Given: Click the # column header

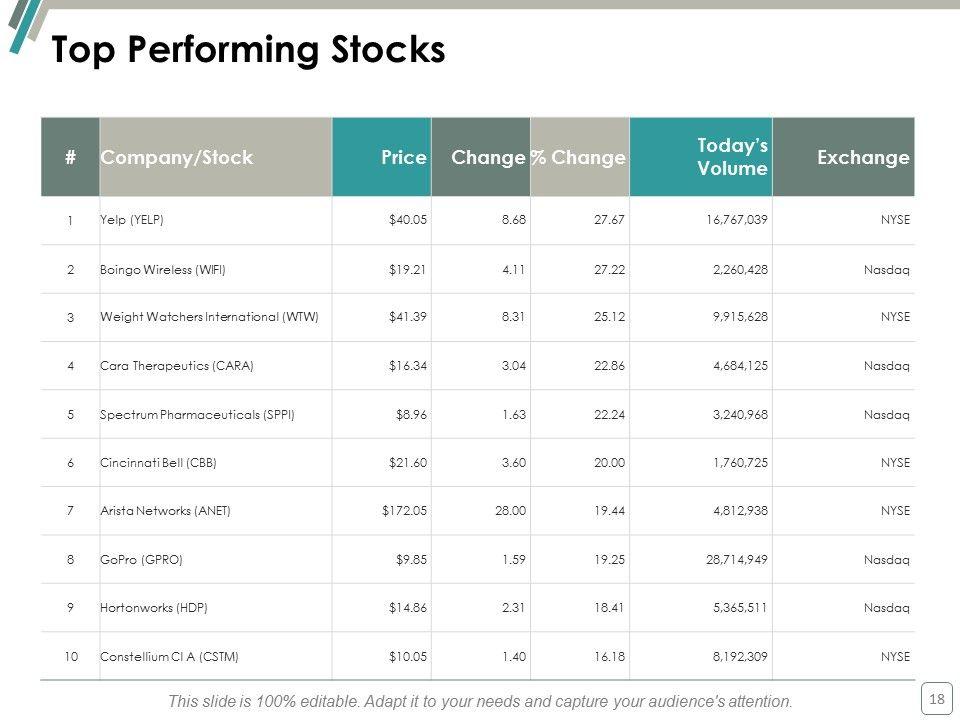Looking at the screenshot, I should [70, 157].
